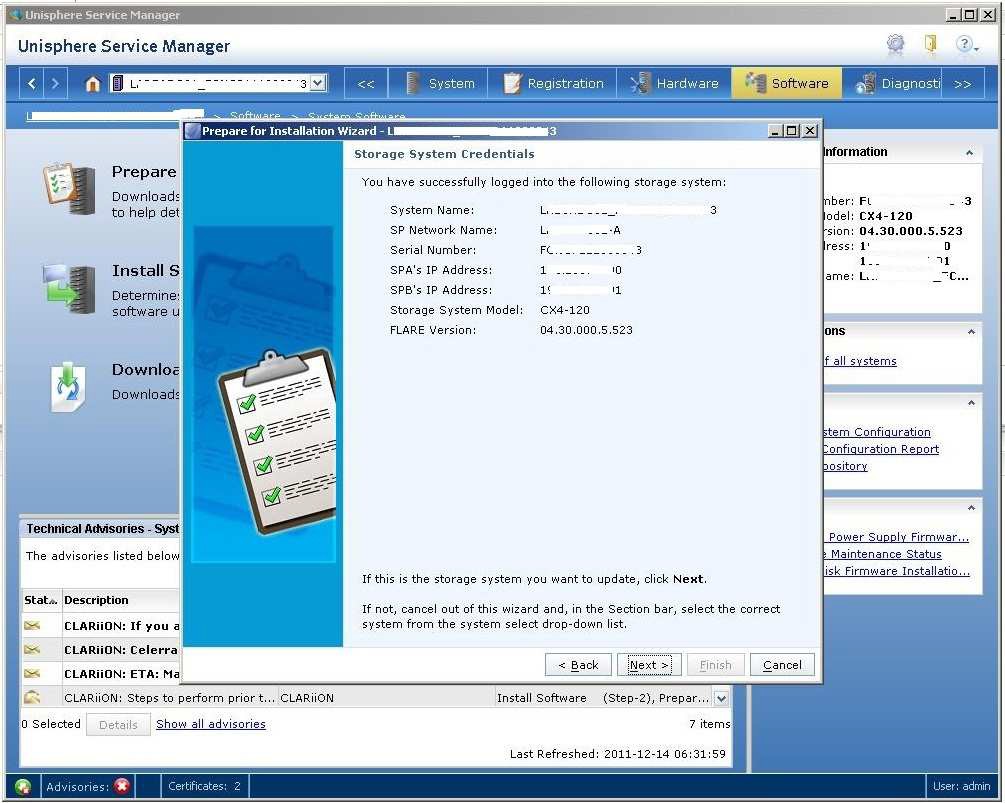Viewport: 1005px width, 803px height.
Task: Select the 'CLARiiON: Celerra' advisory row
Action: tap(101, 650)
